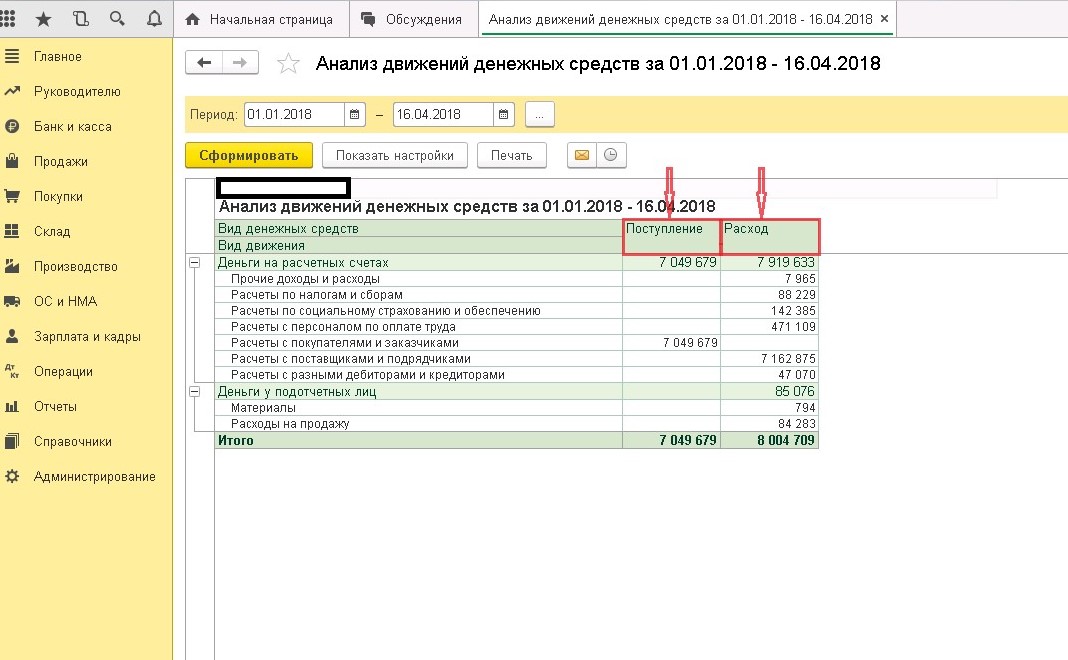The width and height of the screenshot is (1068, 660).
Task: Open calendar for end date 16.04.2018
Action: click(503, 114)
